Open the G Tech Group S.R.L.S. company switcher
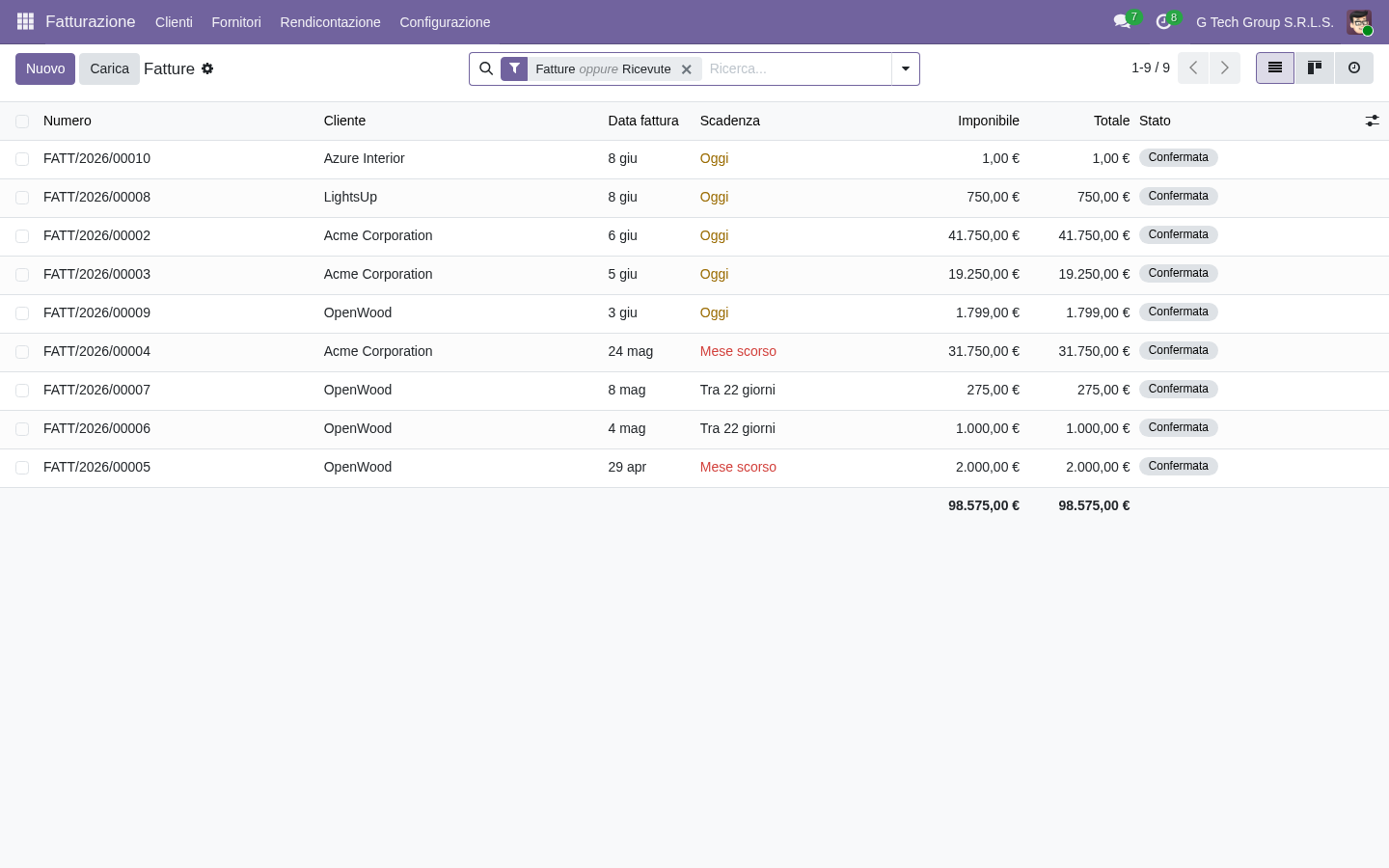Viewport: 1389px width, 868px height. click(x=1265, y=22)
